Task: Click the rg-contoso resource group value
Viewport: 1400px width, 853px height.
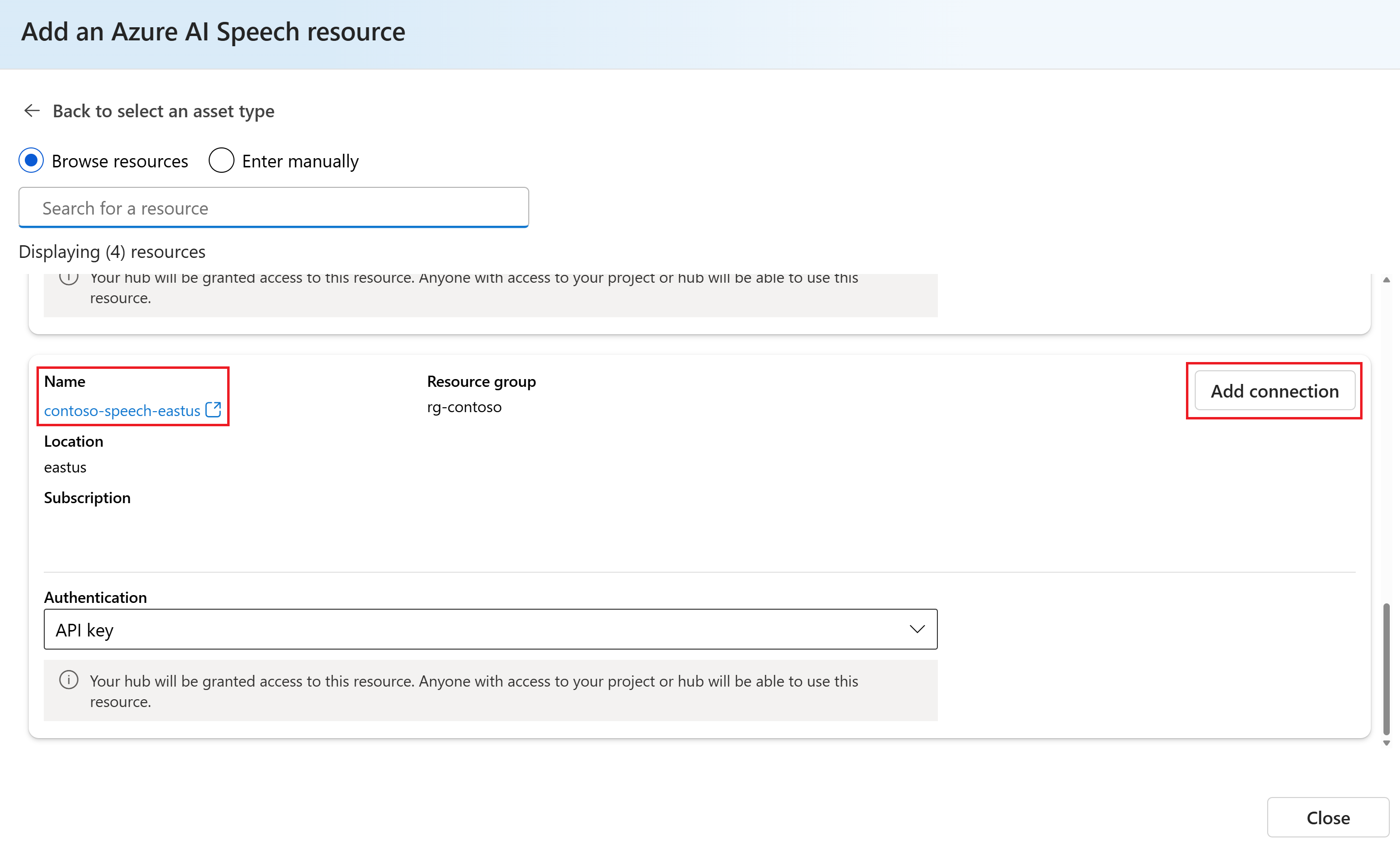Action: tap(464, 407)
